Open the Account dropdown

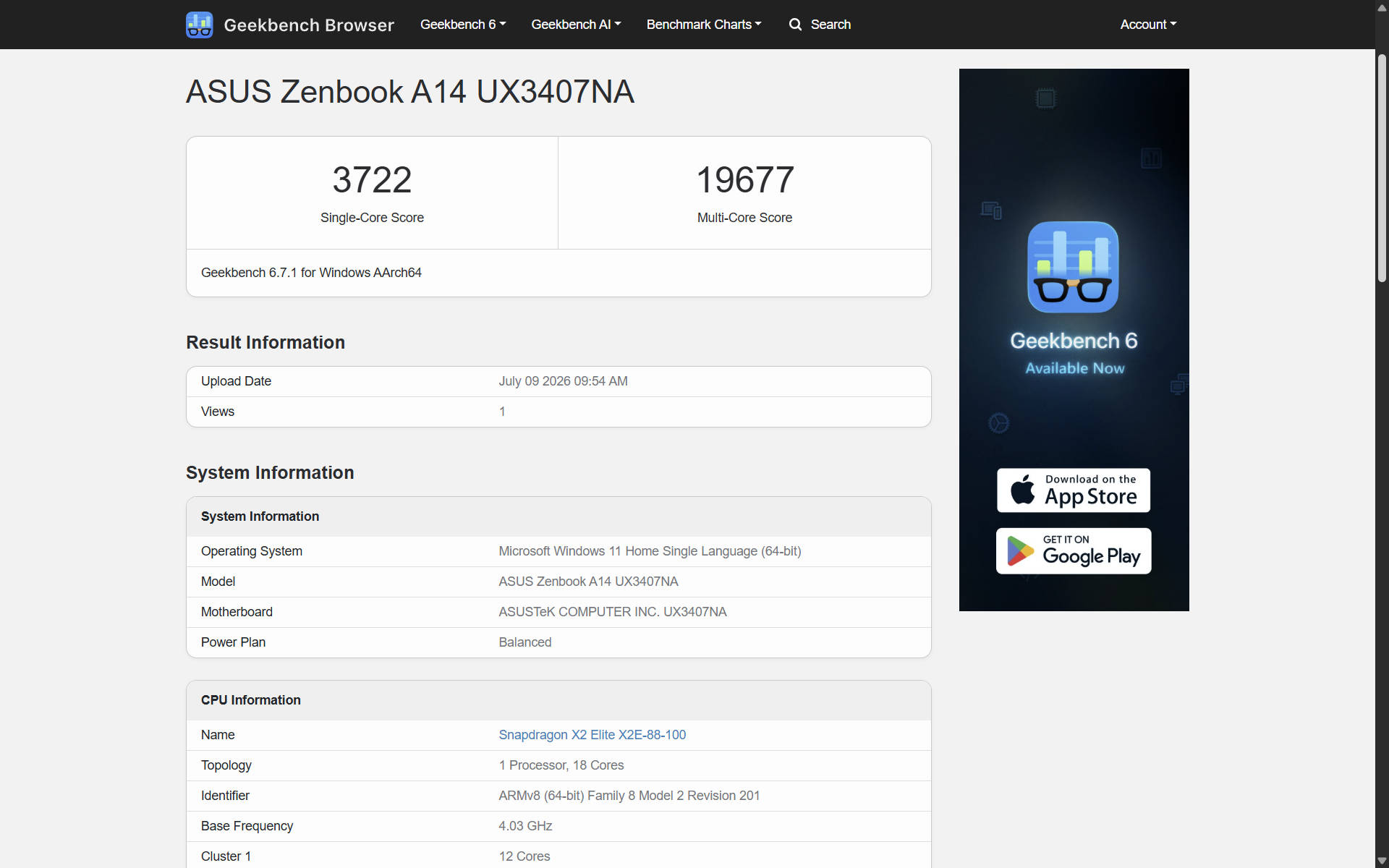[x=1148, y=25]
